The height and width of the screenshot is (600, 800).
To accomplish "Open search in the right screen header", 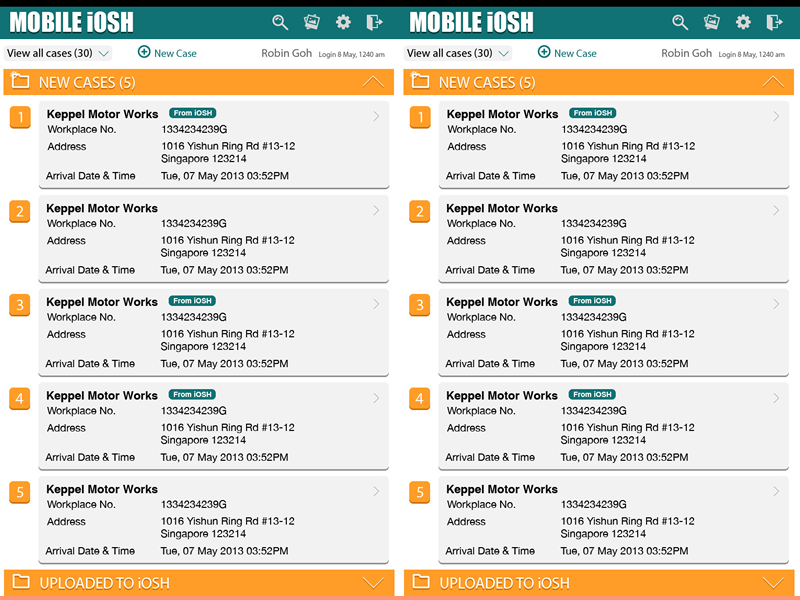I will [x=680, y=22].
